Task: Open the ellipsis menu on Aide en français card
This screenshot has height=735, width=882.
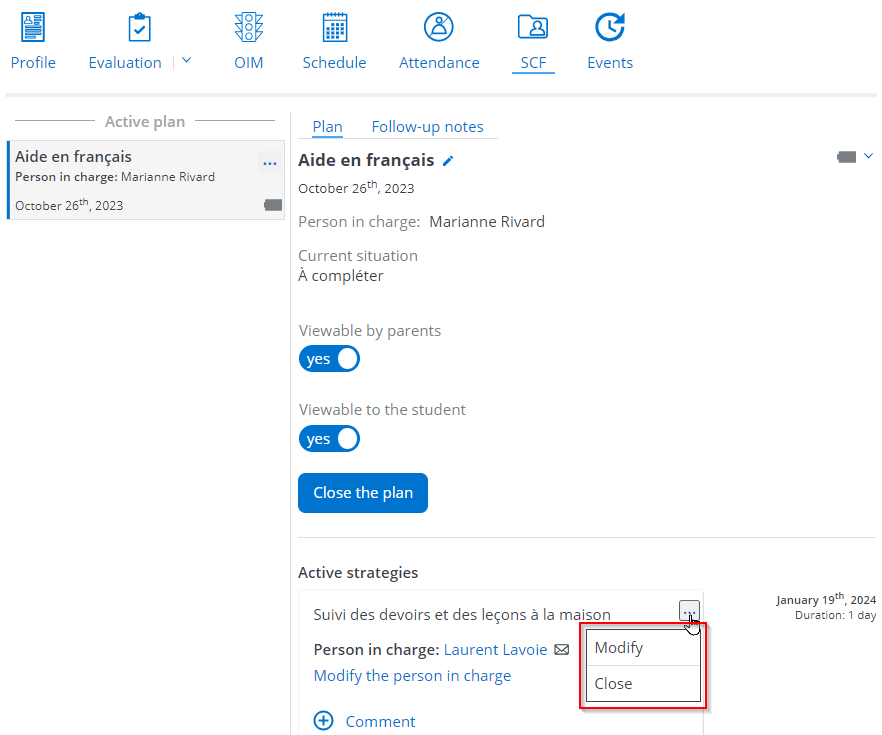Action: point(269,163)
